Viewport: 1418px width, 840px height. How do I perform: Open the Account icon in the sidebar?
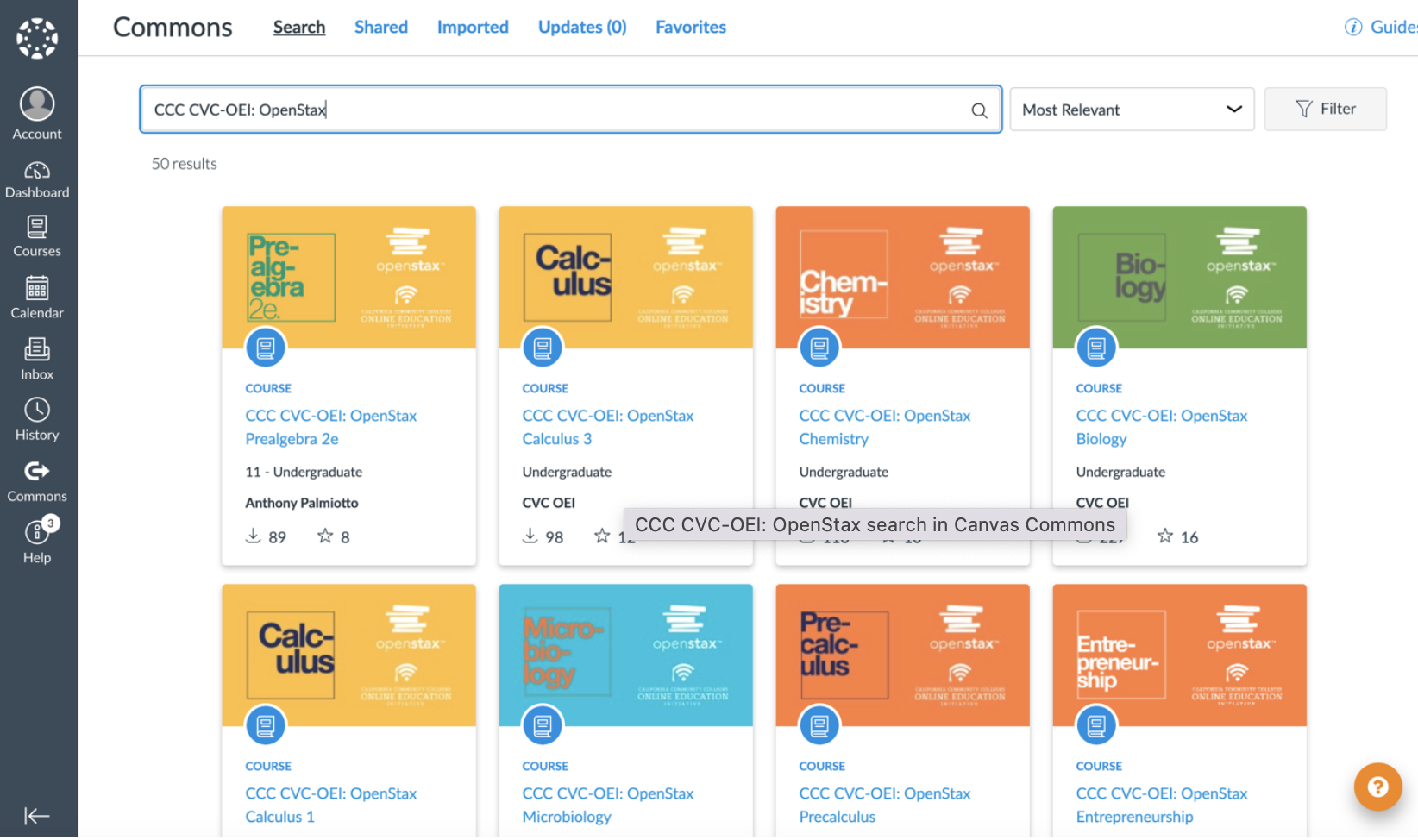click(x=37, y=105)
